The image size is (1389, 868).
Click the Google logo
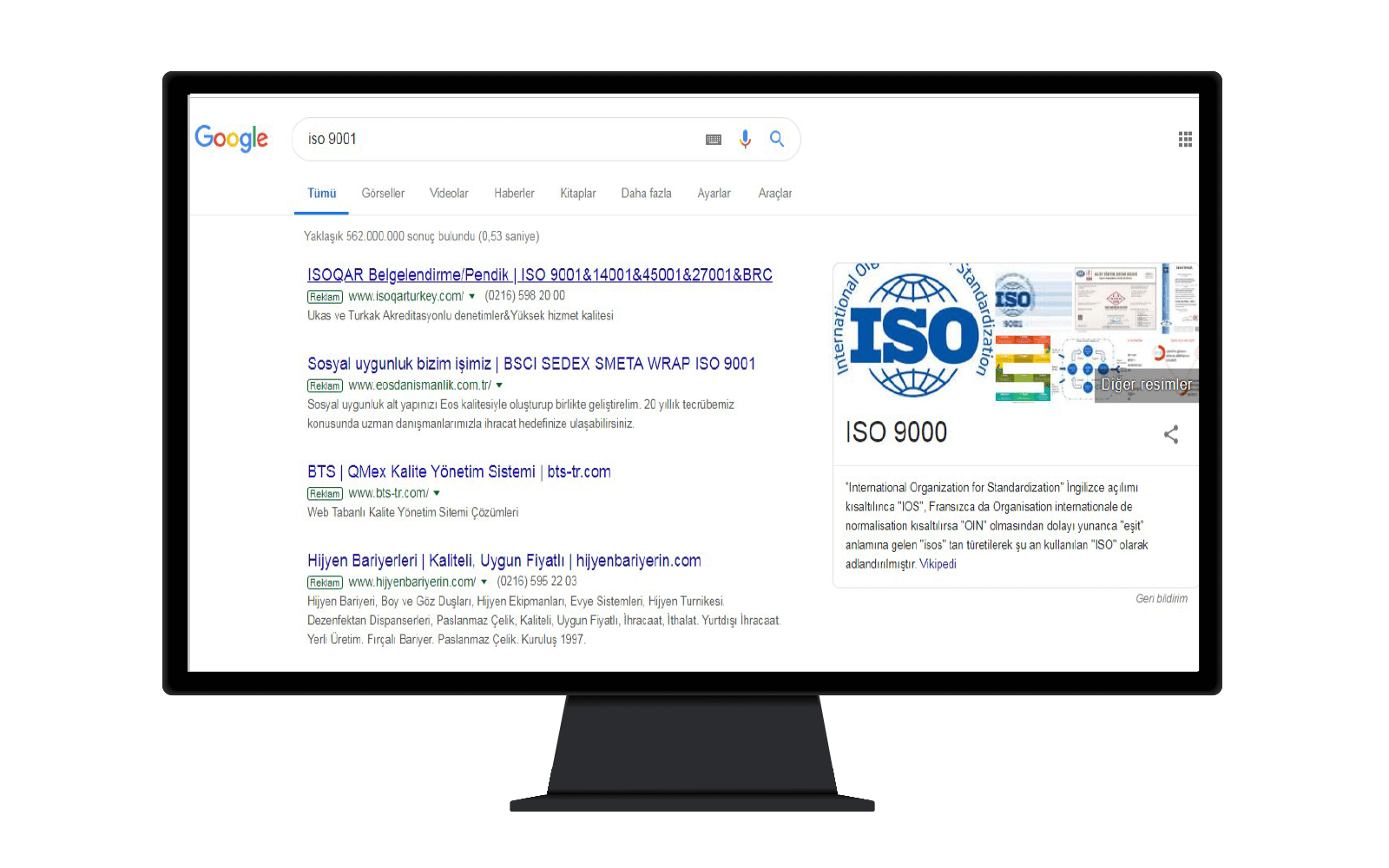tap(231, 138)
